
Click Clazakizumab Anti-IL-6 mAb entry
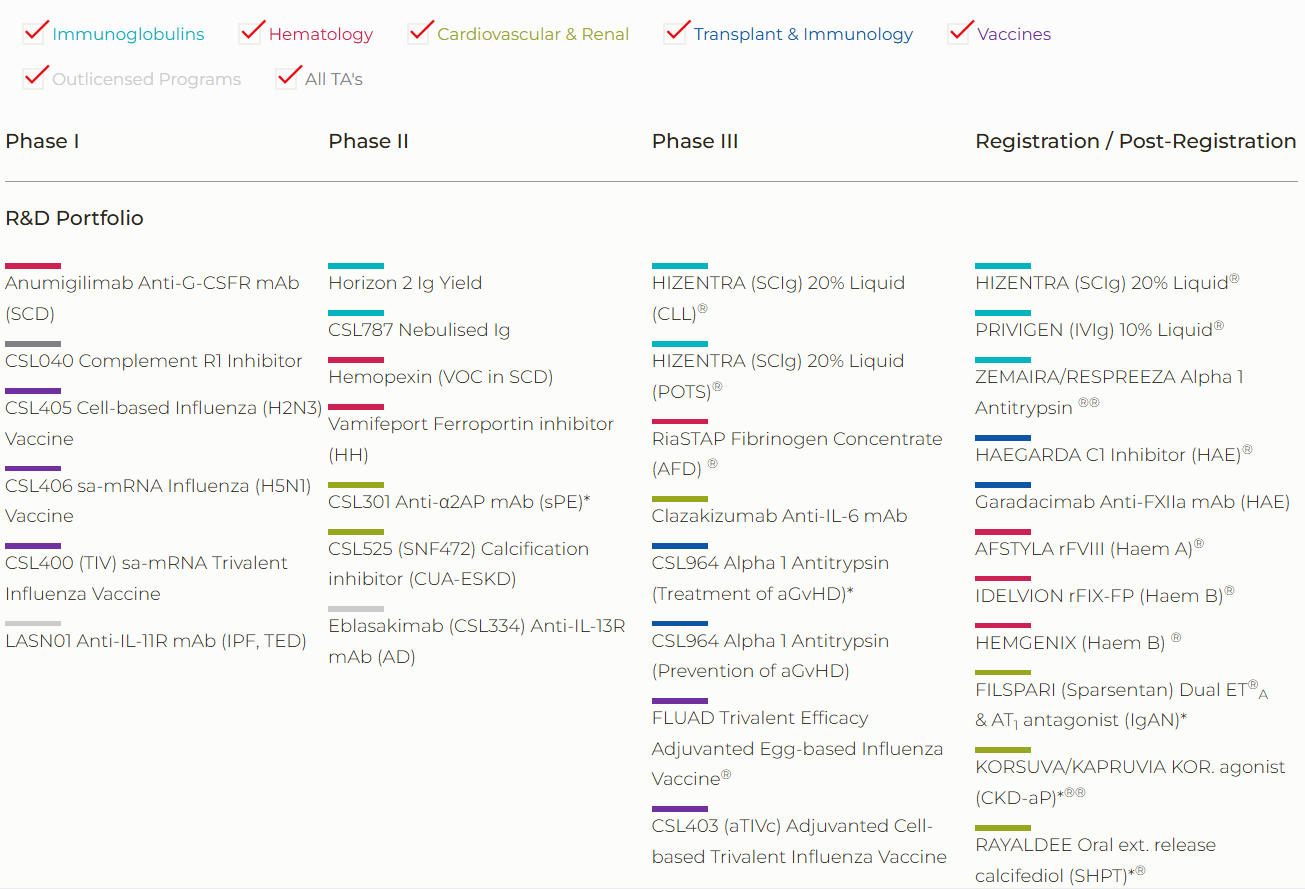(779, 516)
